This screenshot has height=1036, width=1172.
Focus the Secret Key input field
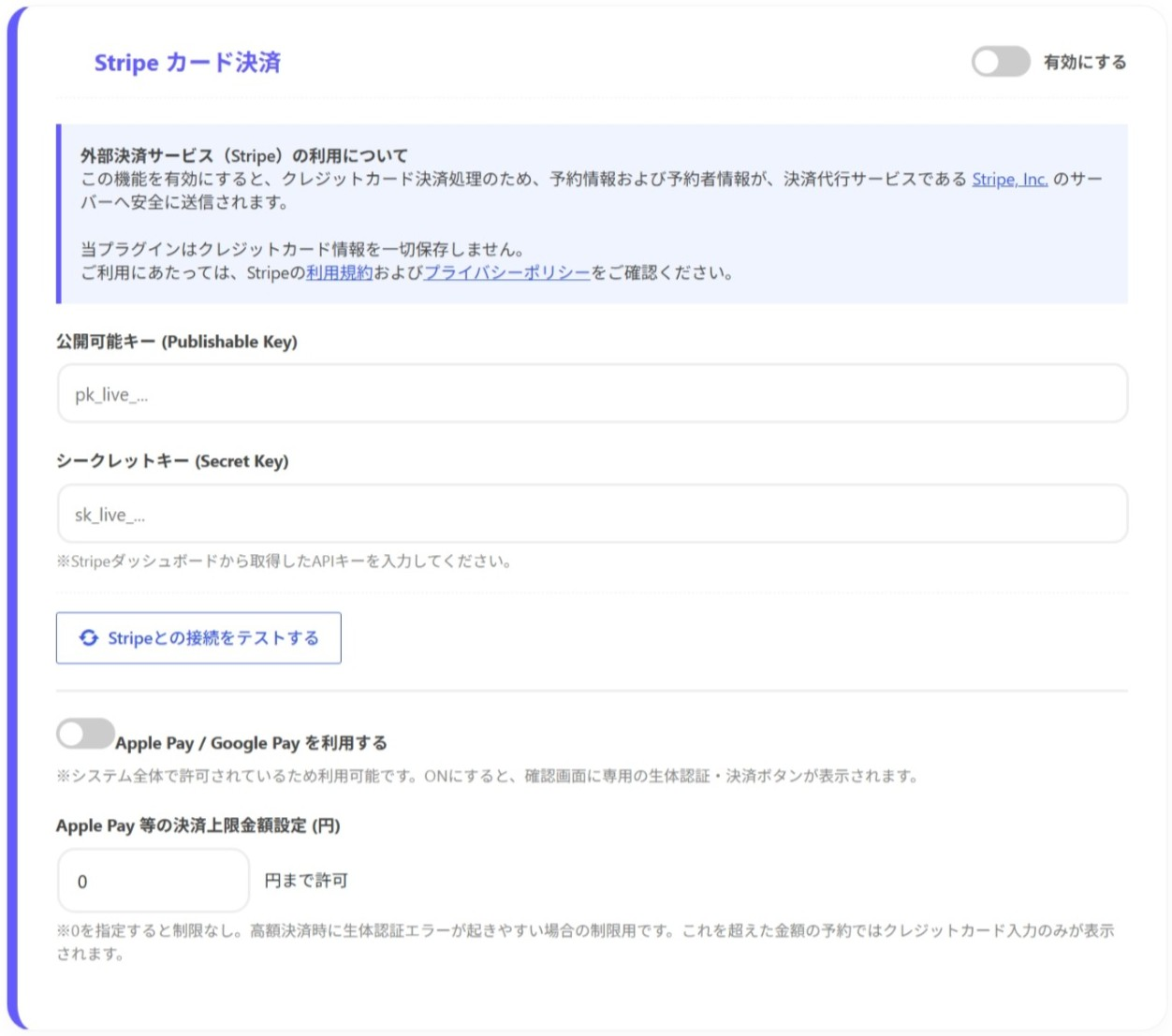click(x=593, y=514)
